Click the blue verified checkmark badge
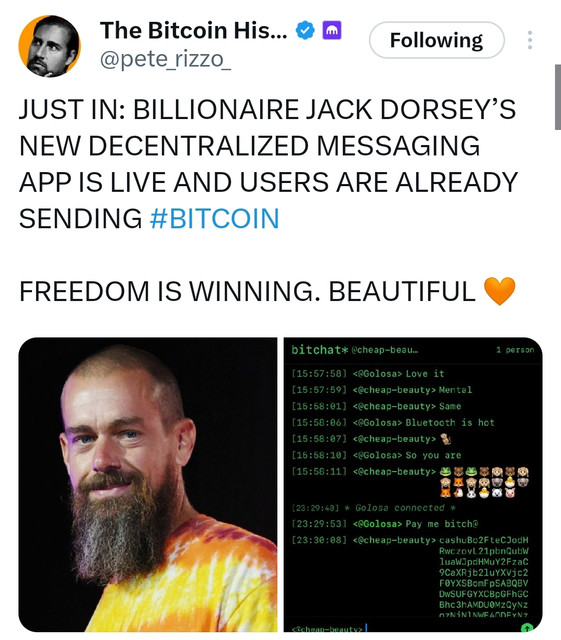The image size is (561, 640). 305,31
